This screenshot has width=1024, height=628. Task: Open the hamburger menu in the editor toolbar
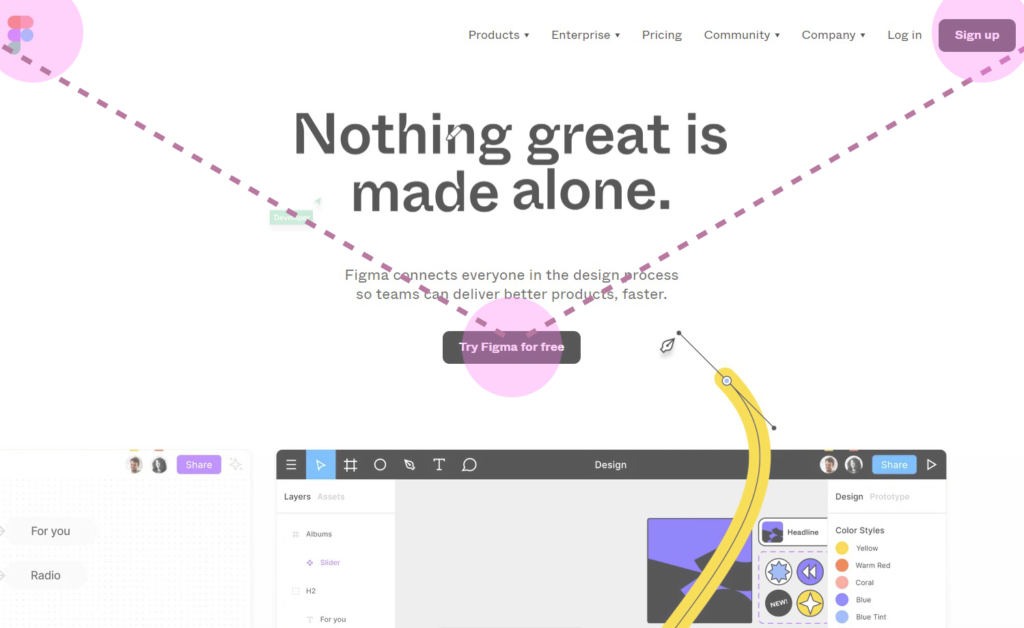pyautogui.click(x=291, y=465)
